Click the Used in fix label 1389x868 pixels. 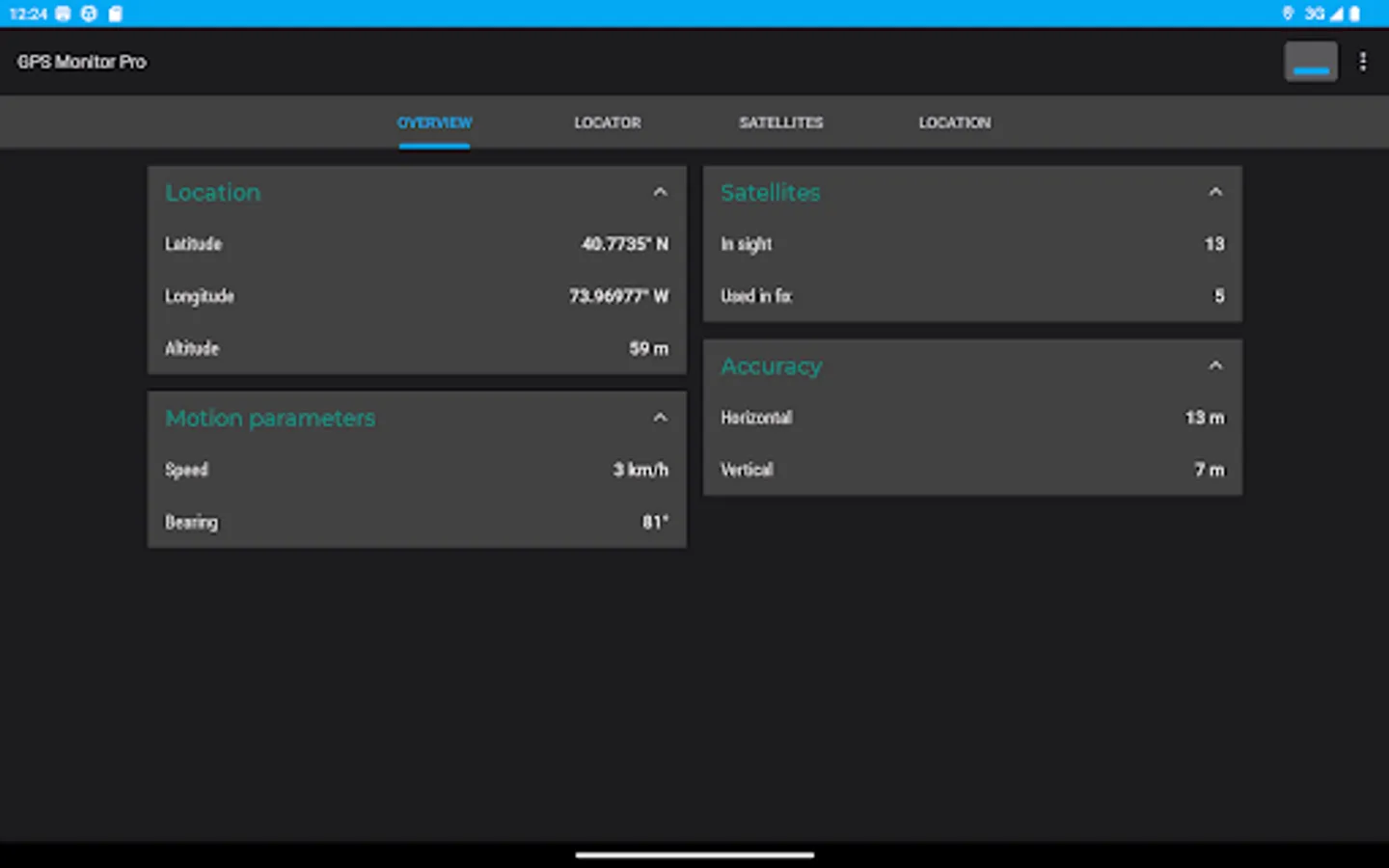point(756,296)
